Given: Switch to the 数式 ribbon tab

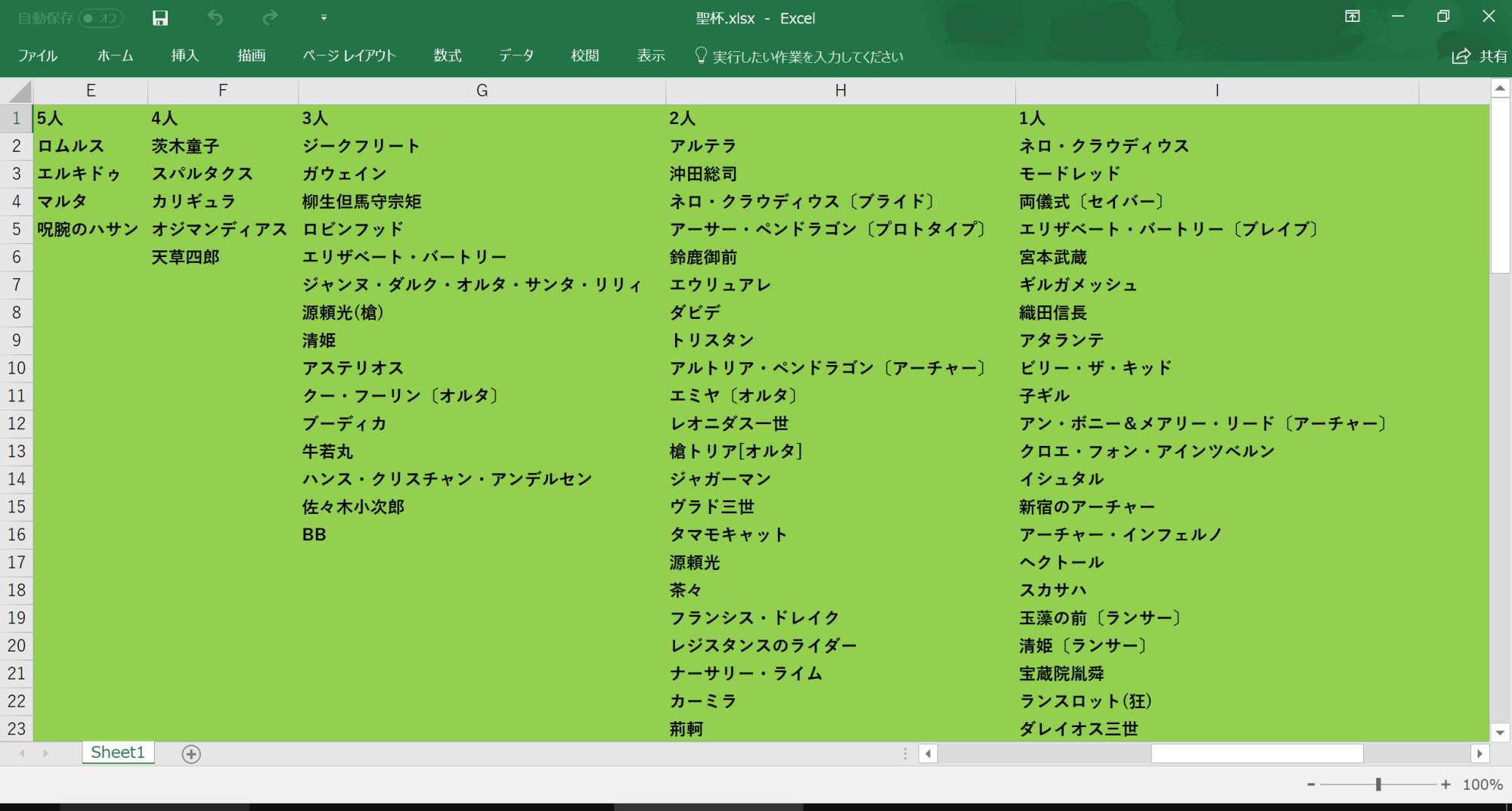Looking at the screenshot, I should [x=448, y=56].
